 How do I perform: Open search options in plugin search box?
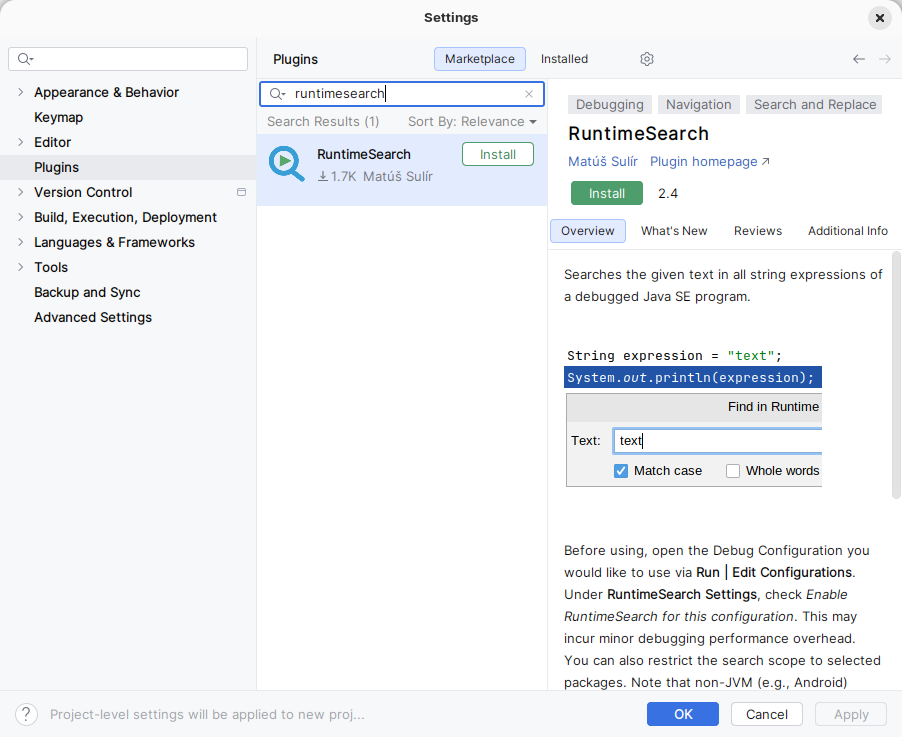click(278, 94)
